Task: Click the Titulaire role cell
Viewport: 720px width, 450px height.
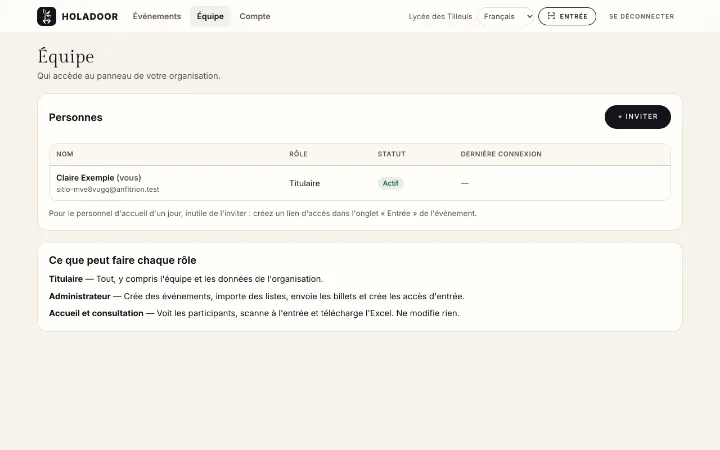Action: coord(304,183)
